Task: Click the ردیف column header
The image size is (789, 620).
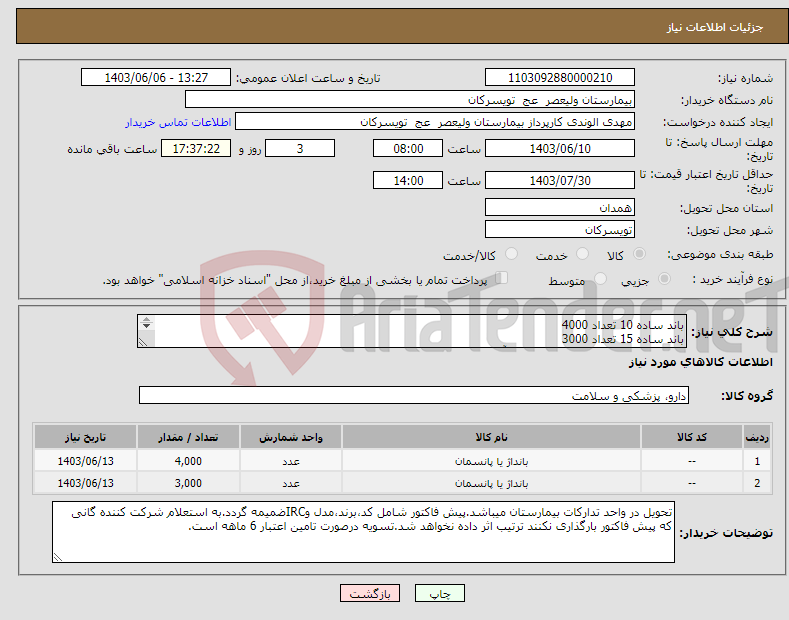Action: pos(757,437)
